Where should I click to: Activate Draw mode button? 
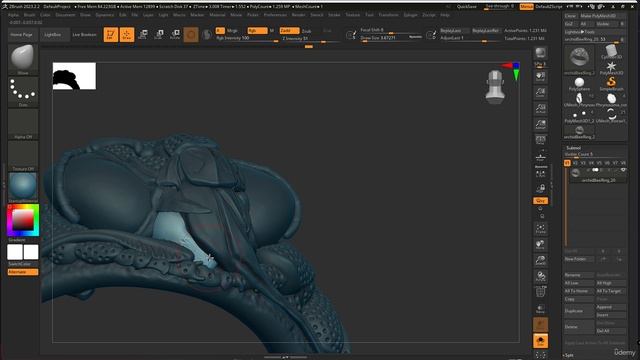coord(127,35)
